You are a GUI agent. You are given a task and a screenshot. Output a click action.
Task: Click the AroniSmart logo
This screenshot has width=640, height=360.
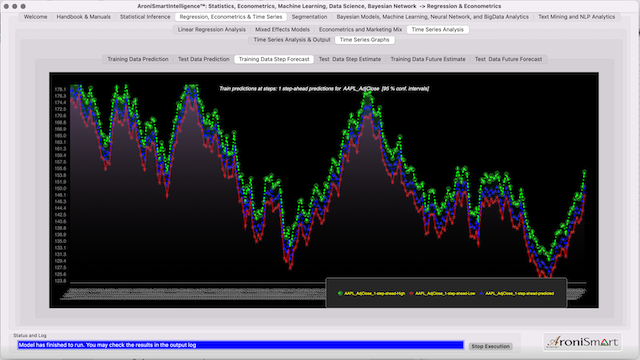(582, 342)
